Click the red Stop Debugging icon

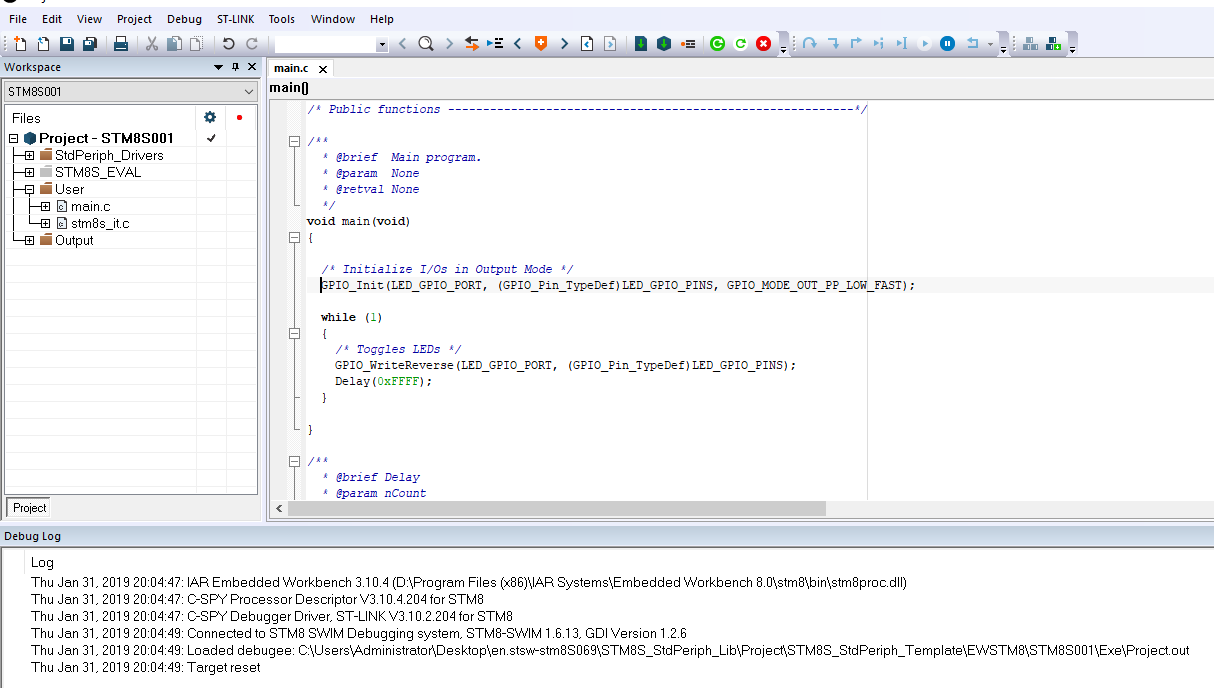point(763,44)
